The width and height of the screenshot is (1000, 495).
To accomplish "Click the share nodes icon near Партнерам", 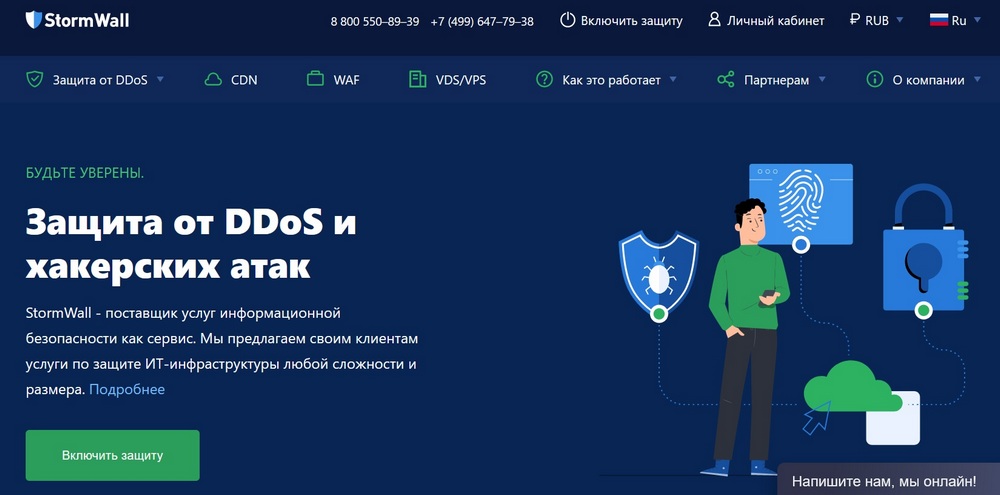I will 726,80.
